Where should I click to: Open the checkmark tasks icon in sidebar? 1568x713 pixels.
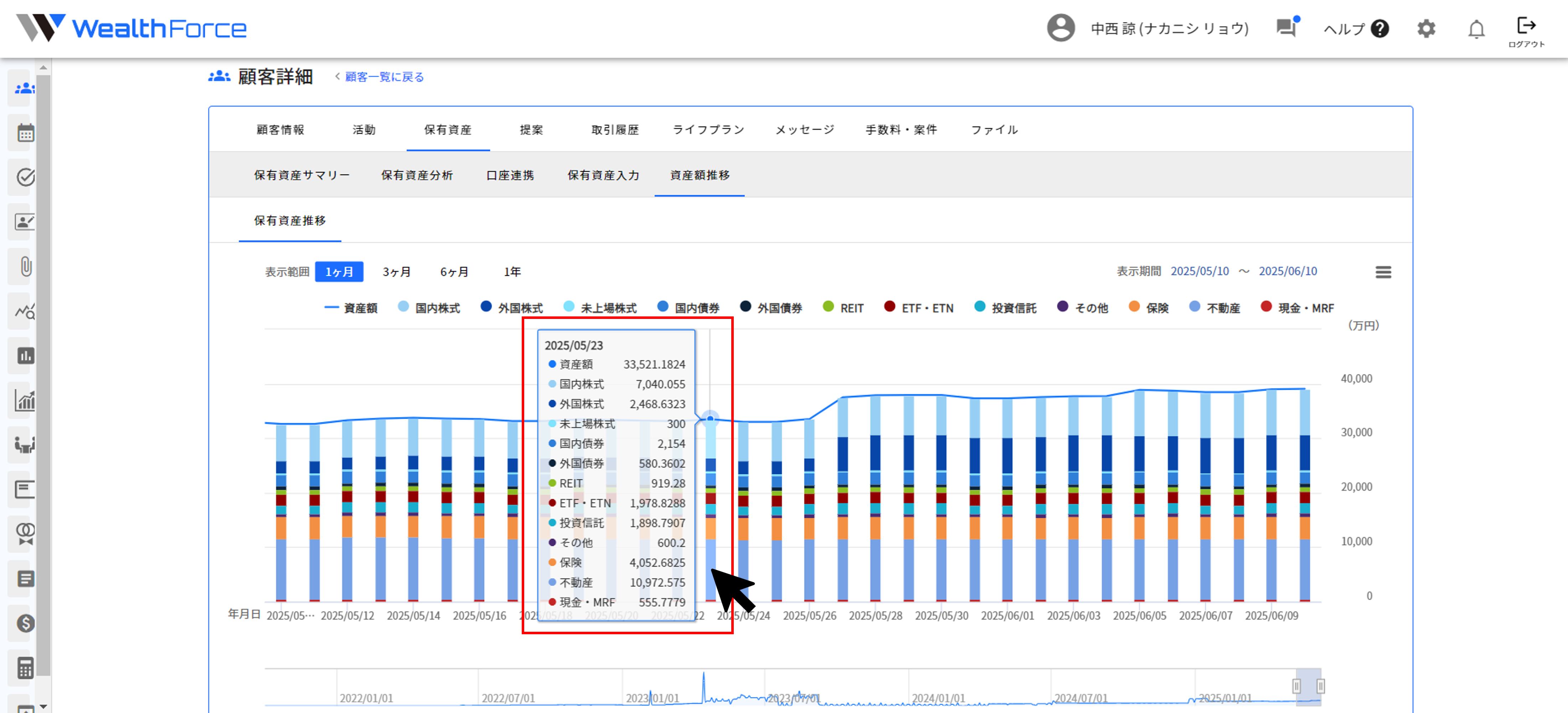[x=25, y=177]
